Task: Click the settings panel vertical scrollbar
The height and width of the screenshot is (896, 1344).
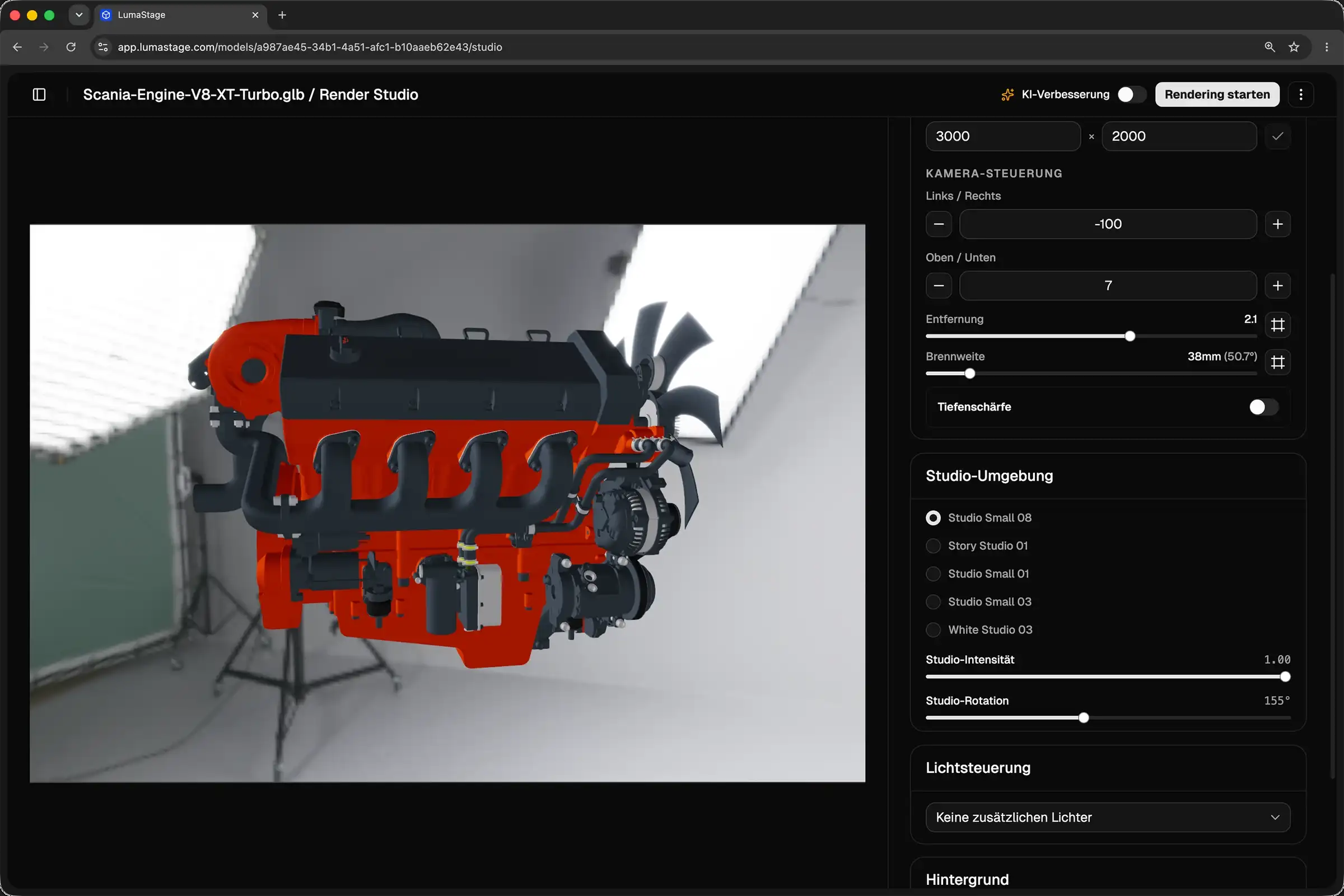Action: (x=1332, y=526)
